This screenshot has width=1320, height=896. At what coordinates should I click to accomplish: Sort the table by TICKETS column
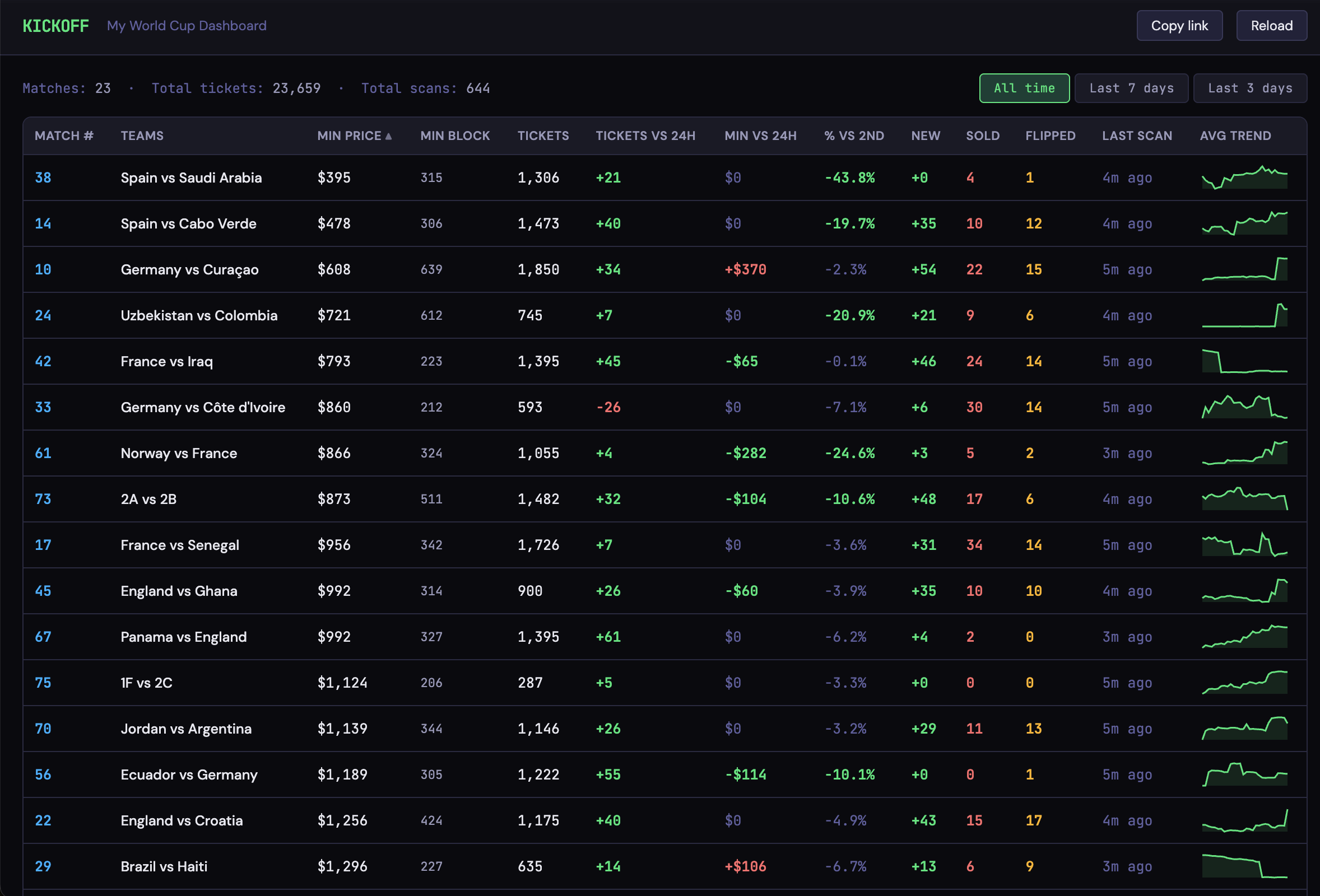(543, 136)
